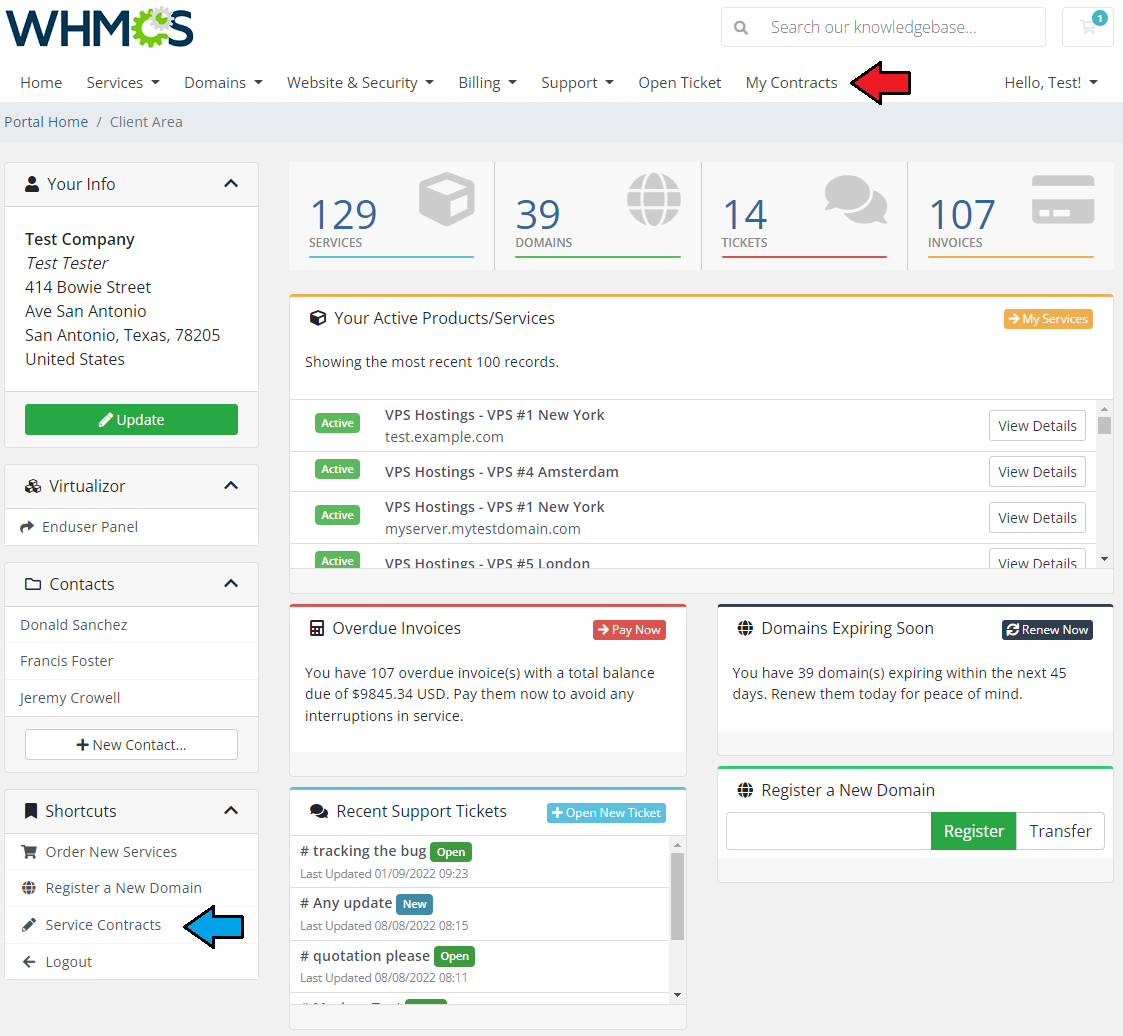Click the green Update button
The image size is (1123, 1036).
pyautogui.click(x=131, y=420)
